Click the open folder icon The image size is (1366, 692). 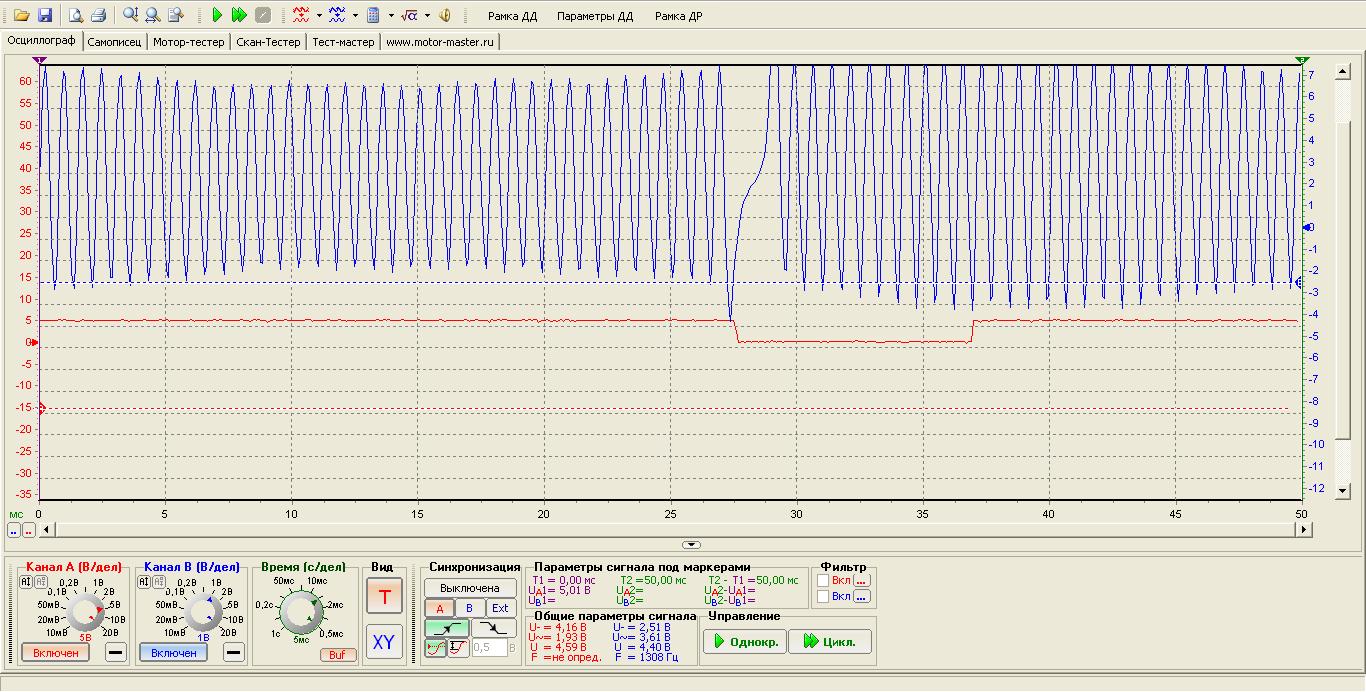click(x=20, y=15)
